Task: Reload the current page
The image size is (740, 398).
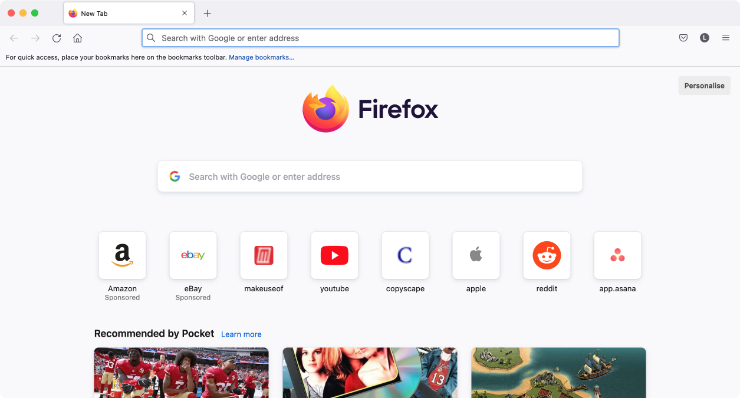Action: 57,38
